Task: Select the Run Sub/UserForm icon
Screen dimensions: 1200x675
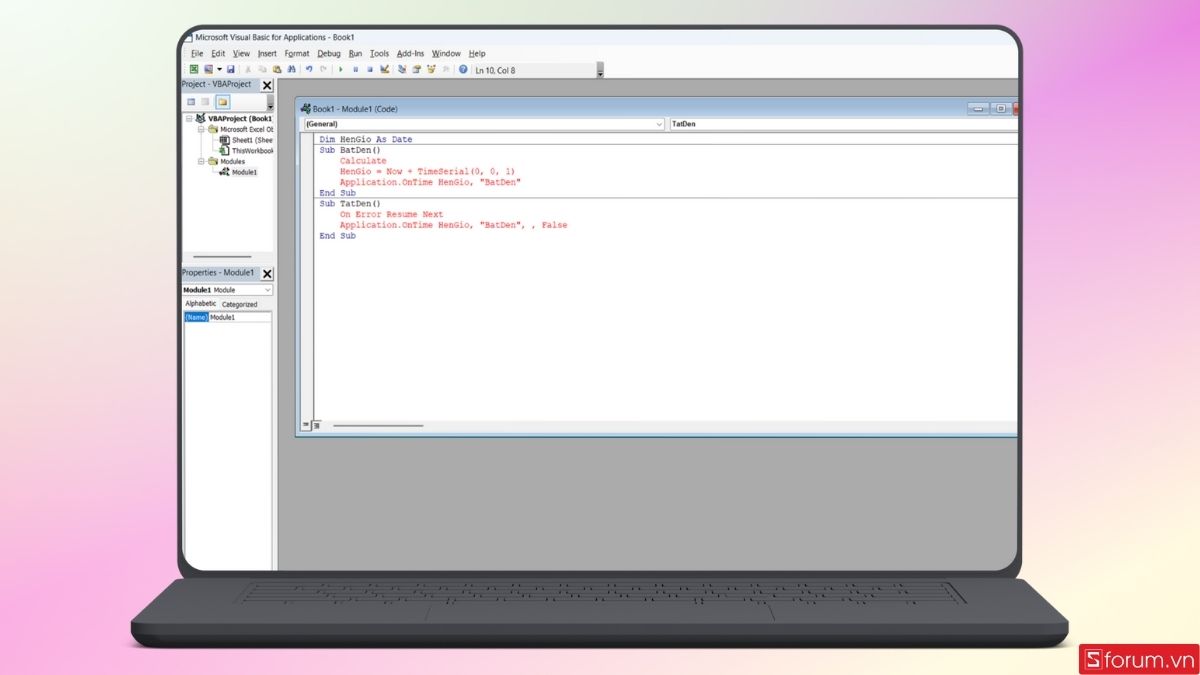Action: 341,70
